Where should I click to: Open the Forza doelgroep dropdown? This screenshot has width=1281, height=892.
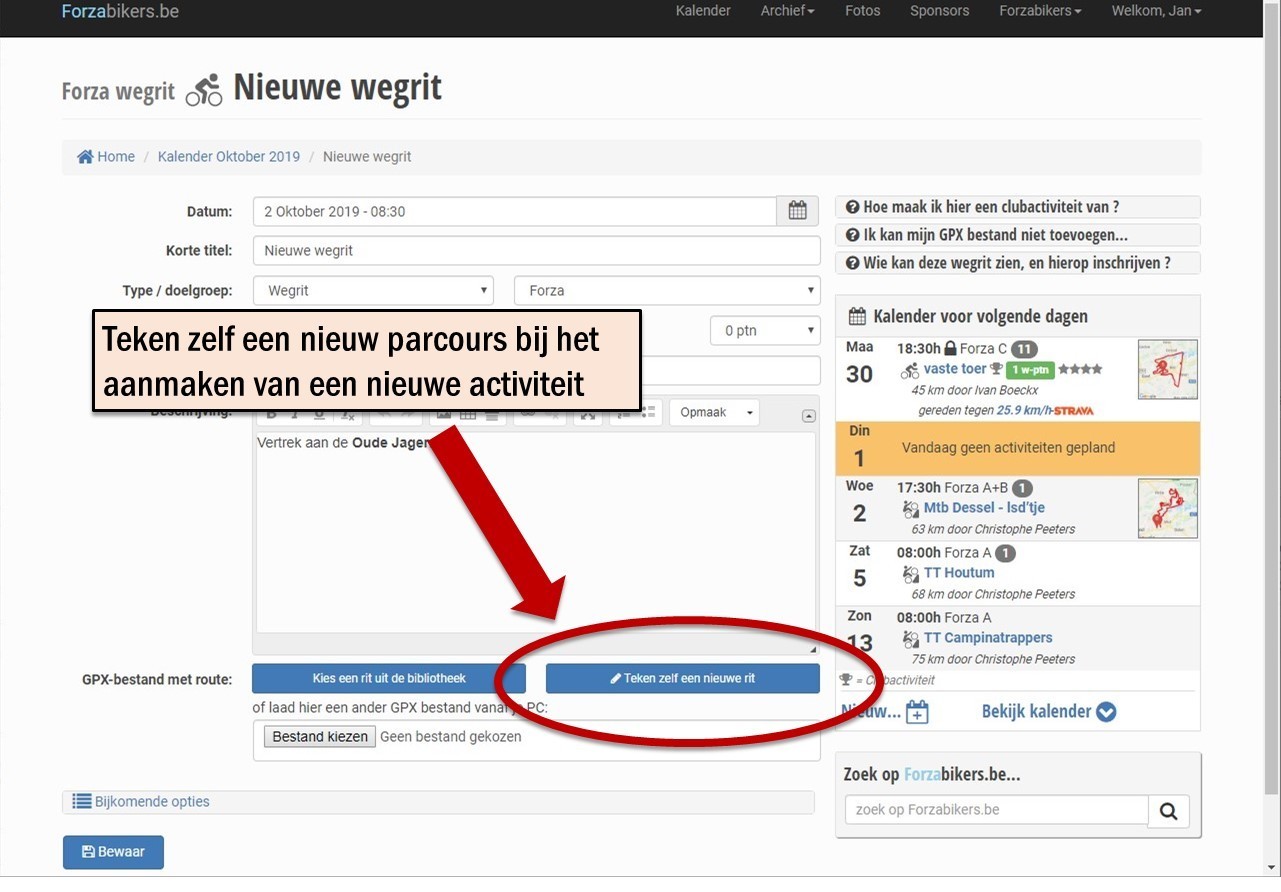tap(667, 291)
